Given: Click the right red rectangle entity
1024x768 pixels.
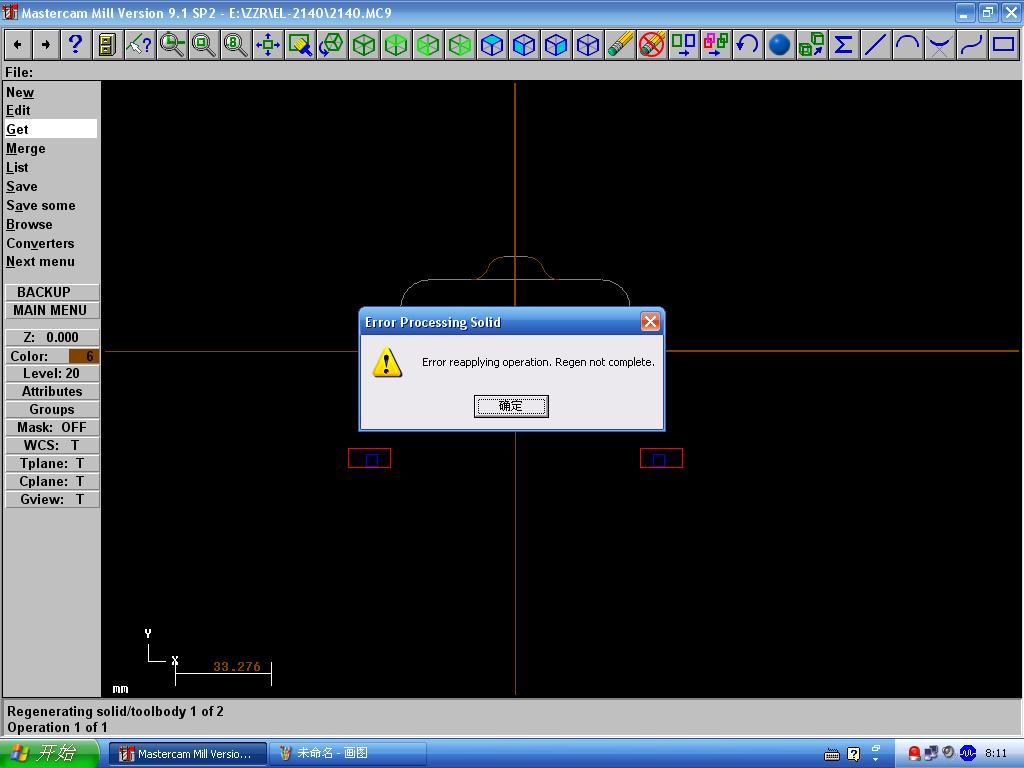Looking at the screenshot, I should click(x=662, y=458).
